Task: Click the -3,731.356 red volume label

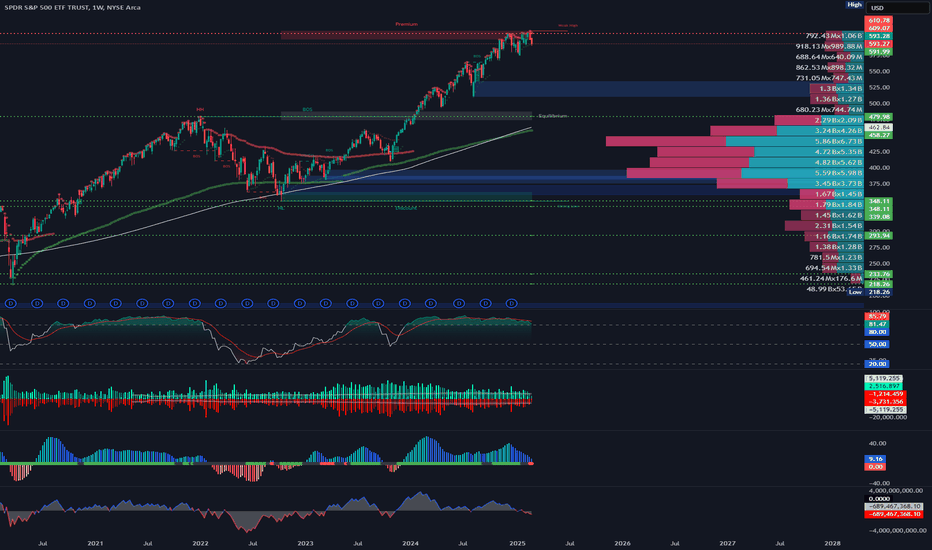Action: [x=884, y=402]
